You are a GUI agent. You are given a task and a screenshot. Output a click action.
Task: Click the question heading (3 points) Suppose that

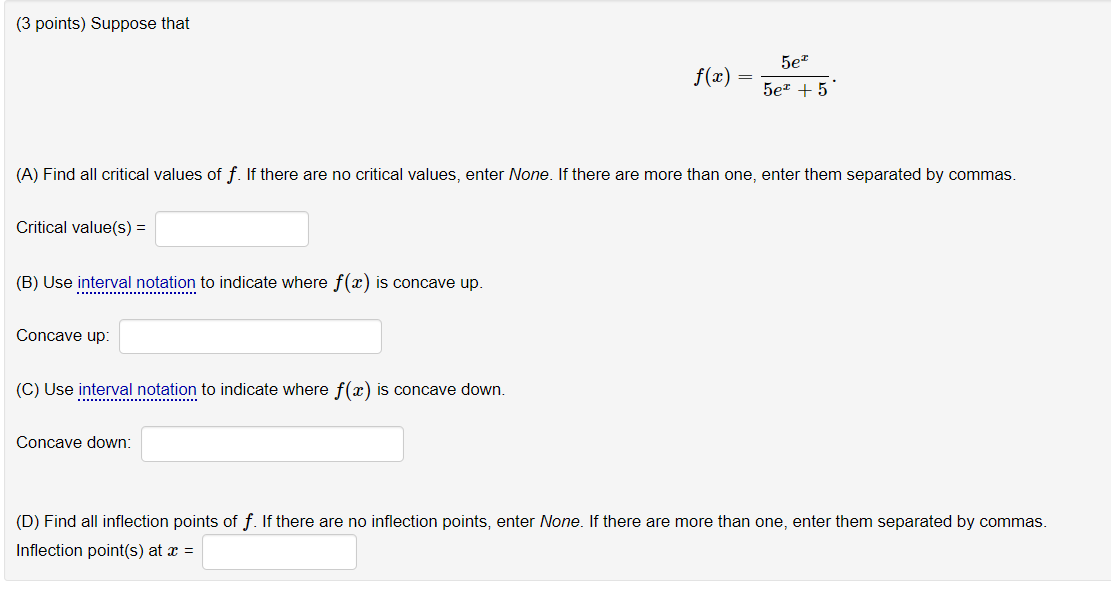[x=102, y=23]
